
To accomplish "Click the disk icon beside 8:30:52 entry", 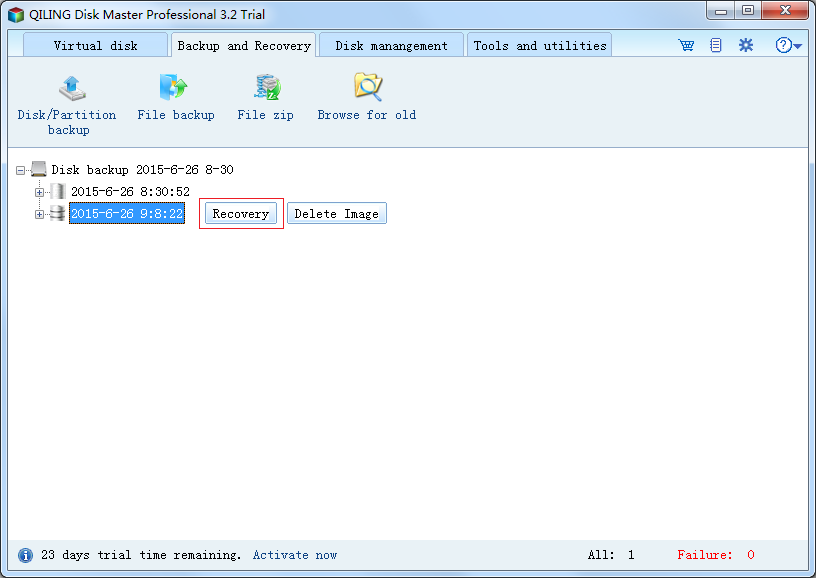I will pyautogui.click(x=58, y=191).
